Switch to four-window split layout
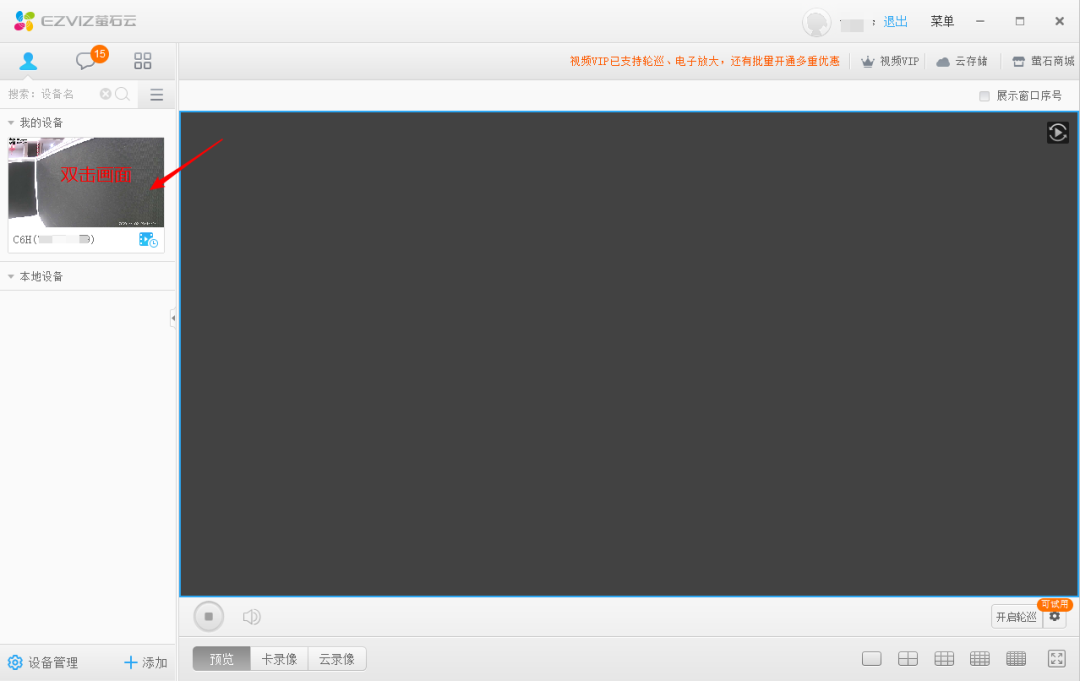This screenshot has width=1080, height=681. (907, 658)
